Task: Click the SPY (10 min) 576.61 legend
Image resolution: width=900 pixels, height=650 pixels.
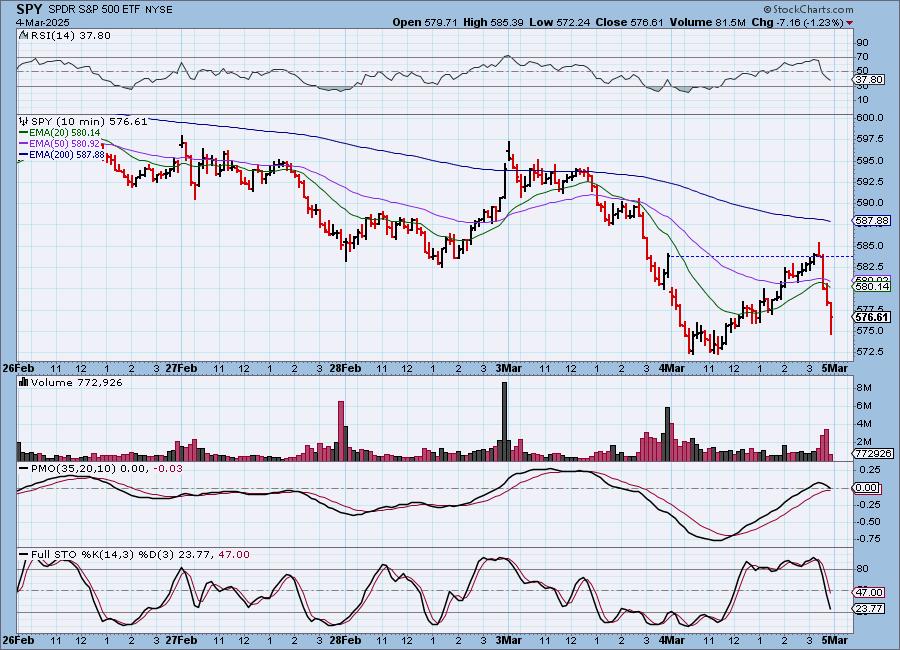Action: tap(89, 121)
